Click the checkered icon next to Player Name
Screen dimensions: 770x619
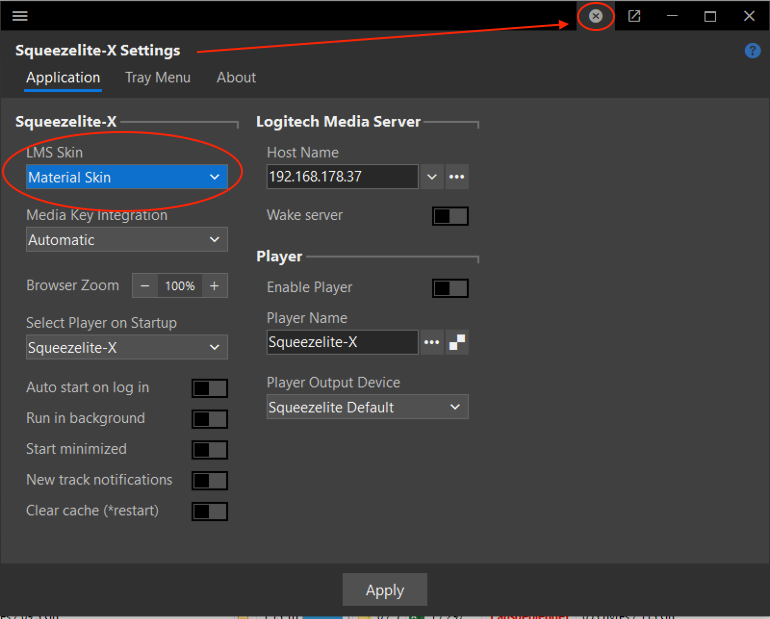pos(457,342)
